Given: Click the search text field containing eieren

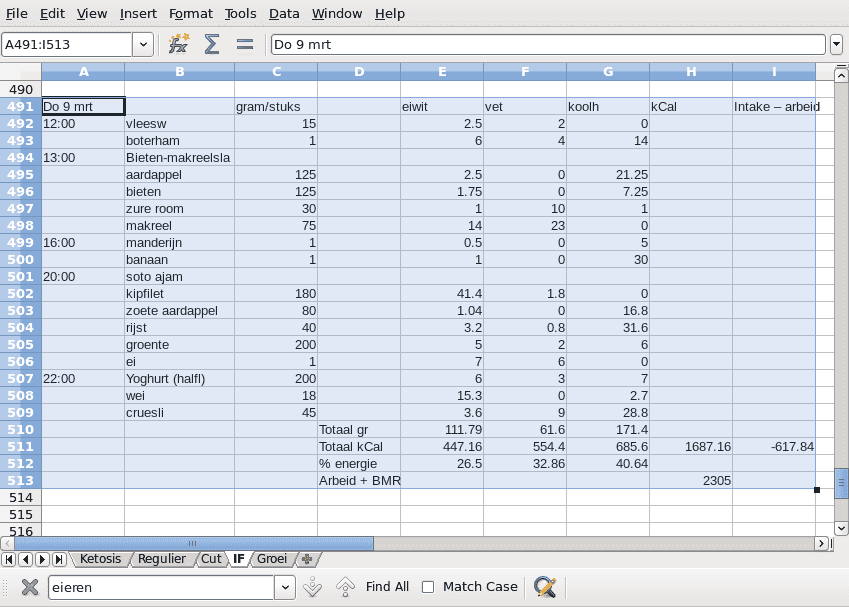Looking at the screenshot, I should point(160,587).
